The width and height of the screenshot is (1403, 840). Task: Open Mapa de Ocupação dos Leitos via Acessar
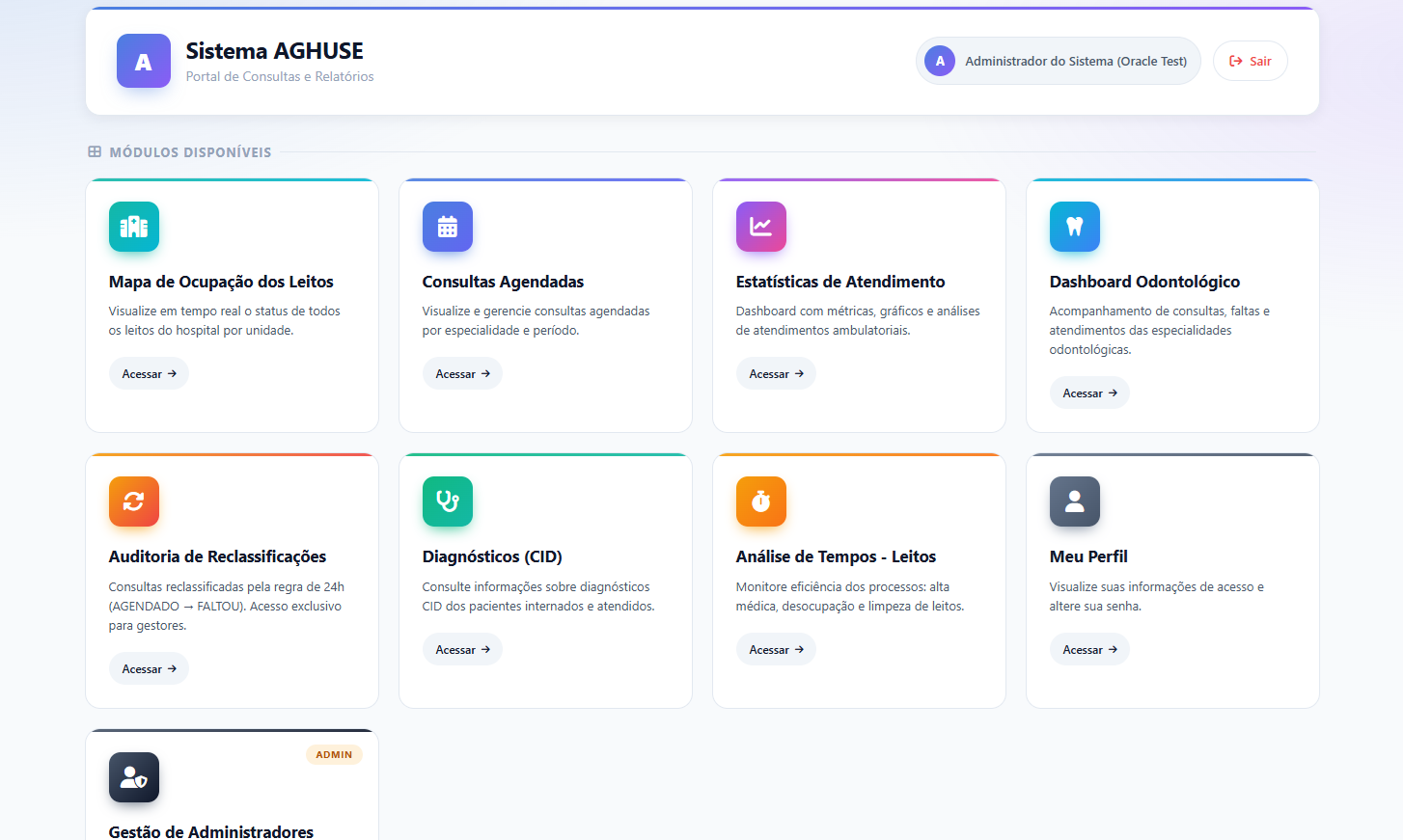149,373
